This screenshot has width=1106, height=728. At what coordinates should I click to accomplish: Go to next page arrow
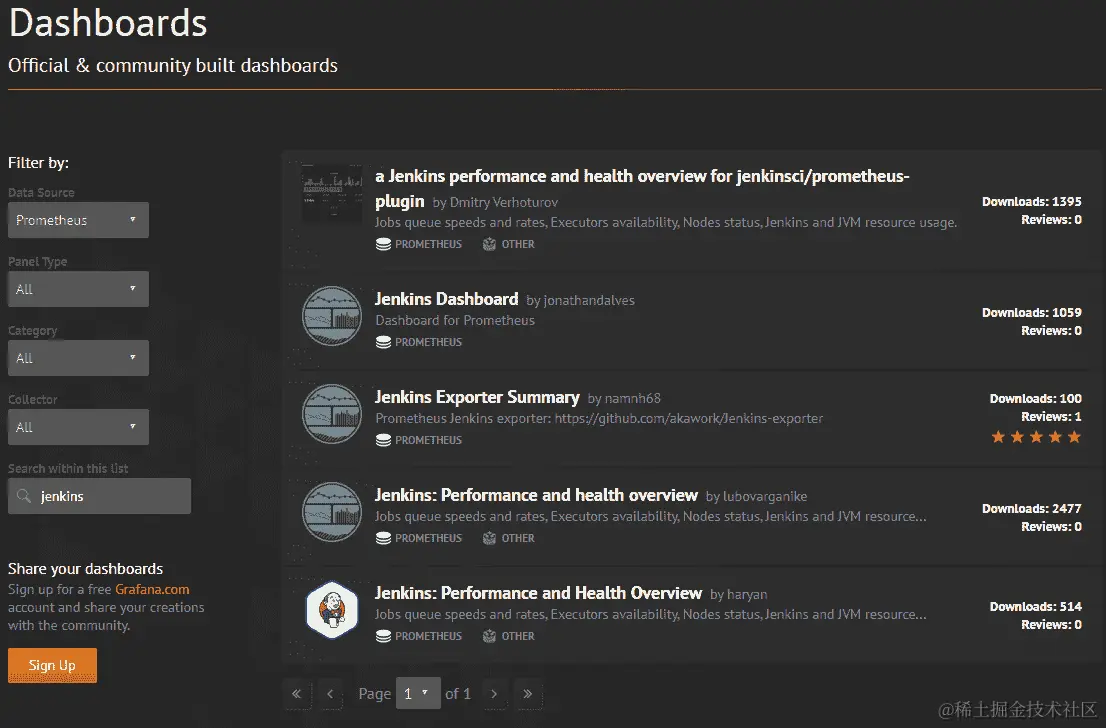494,693
